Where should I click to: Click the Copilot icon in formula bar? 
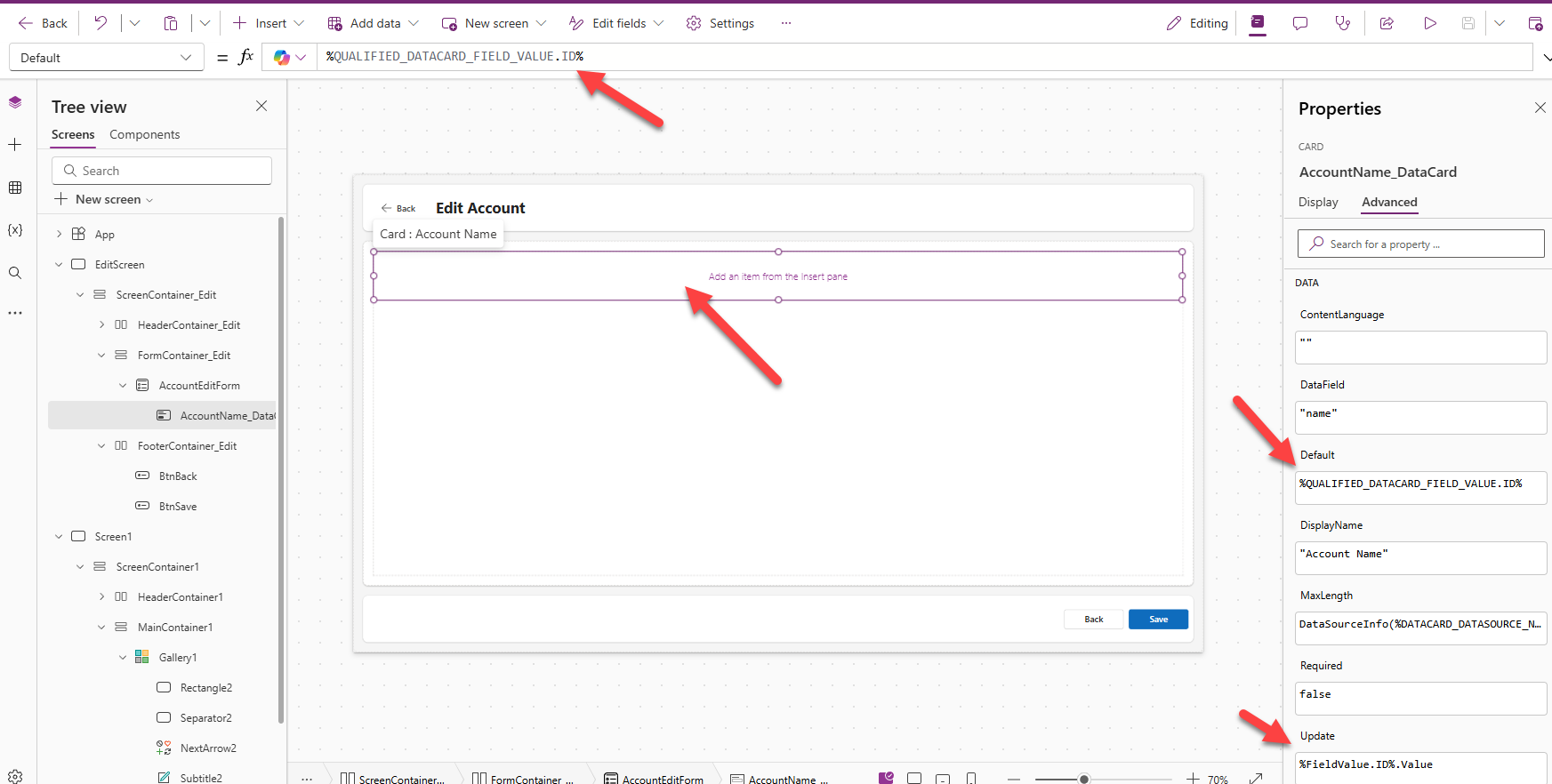tap(282, 58)
